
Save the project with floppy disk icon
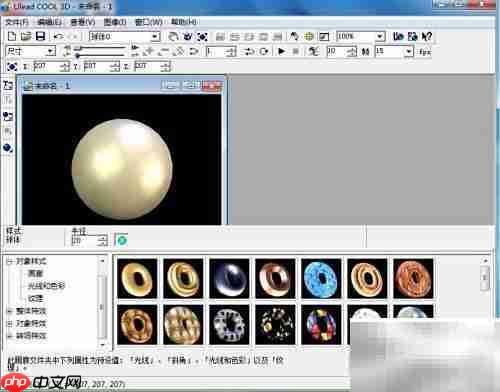[x=40, y=36]
